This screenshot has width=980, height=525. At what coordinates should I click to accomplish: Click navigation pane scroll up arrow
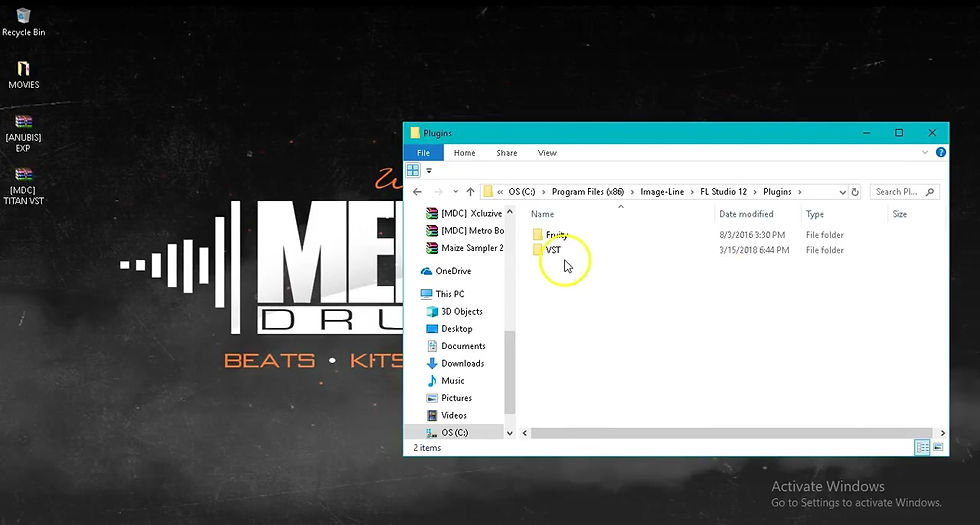pyautogui.click(x=510, y=212)
